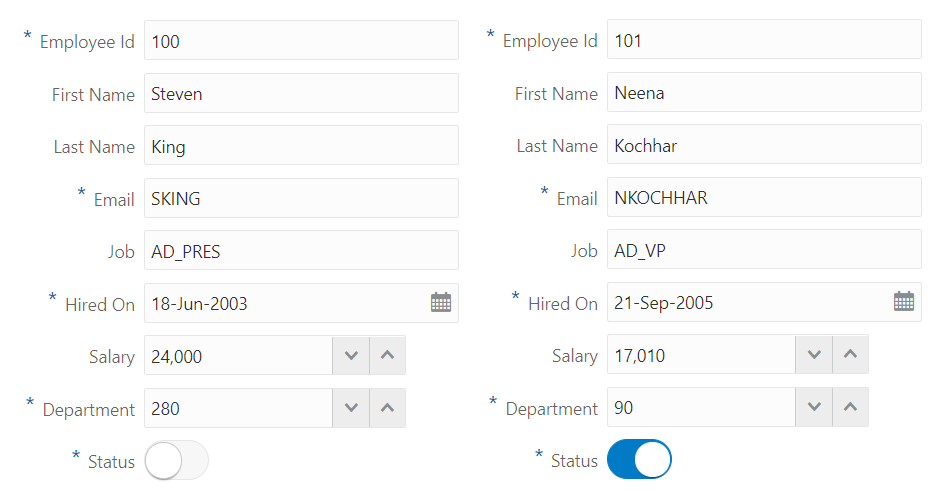Disable the Status switch for employee 101
The image size is (939, 494).
coord(640,460)
